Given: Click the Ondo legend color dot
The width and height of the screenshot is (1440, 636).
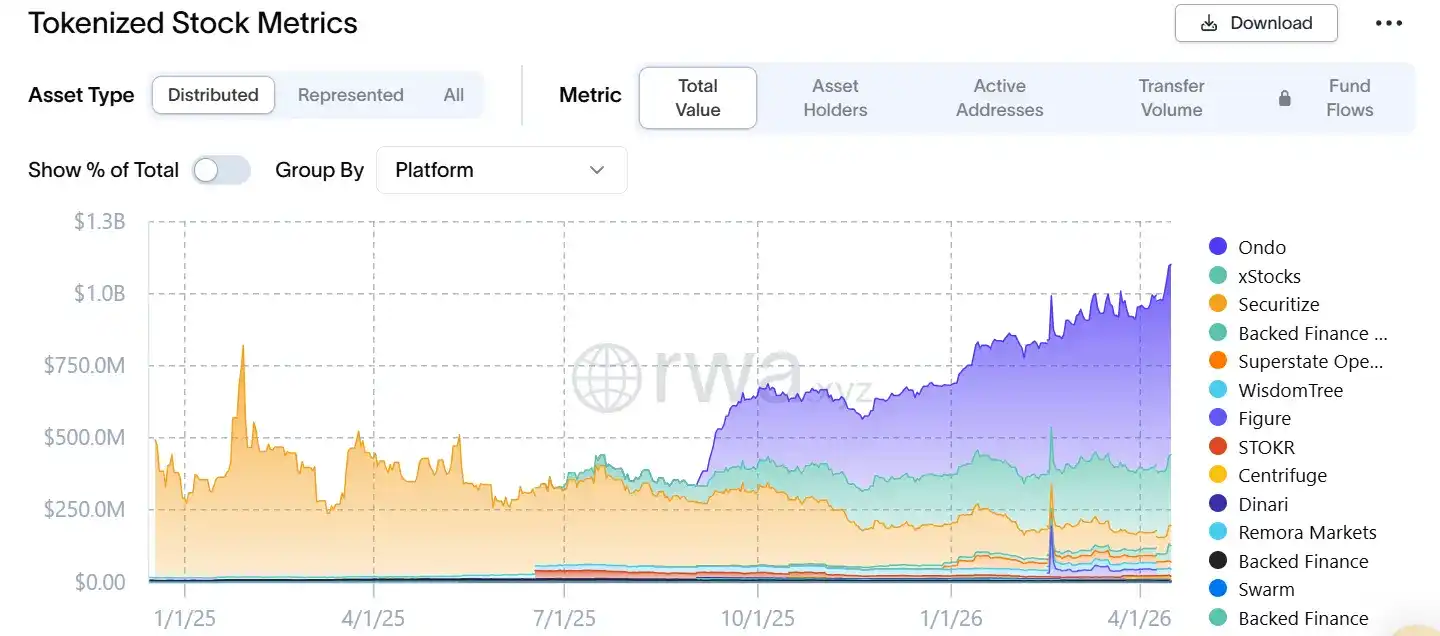Looking at the screenshot, I should [1218, 246].
